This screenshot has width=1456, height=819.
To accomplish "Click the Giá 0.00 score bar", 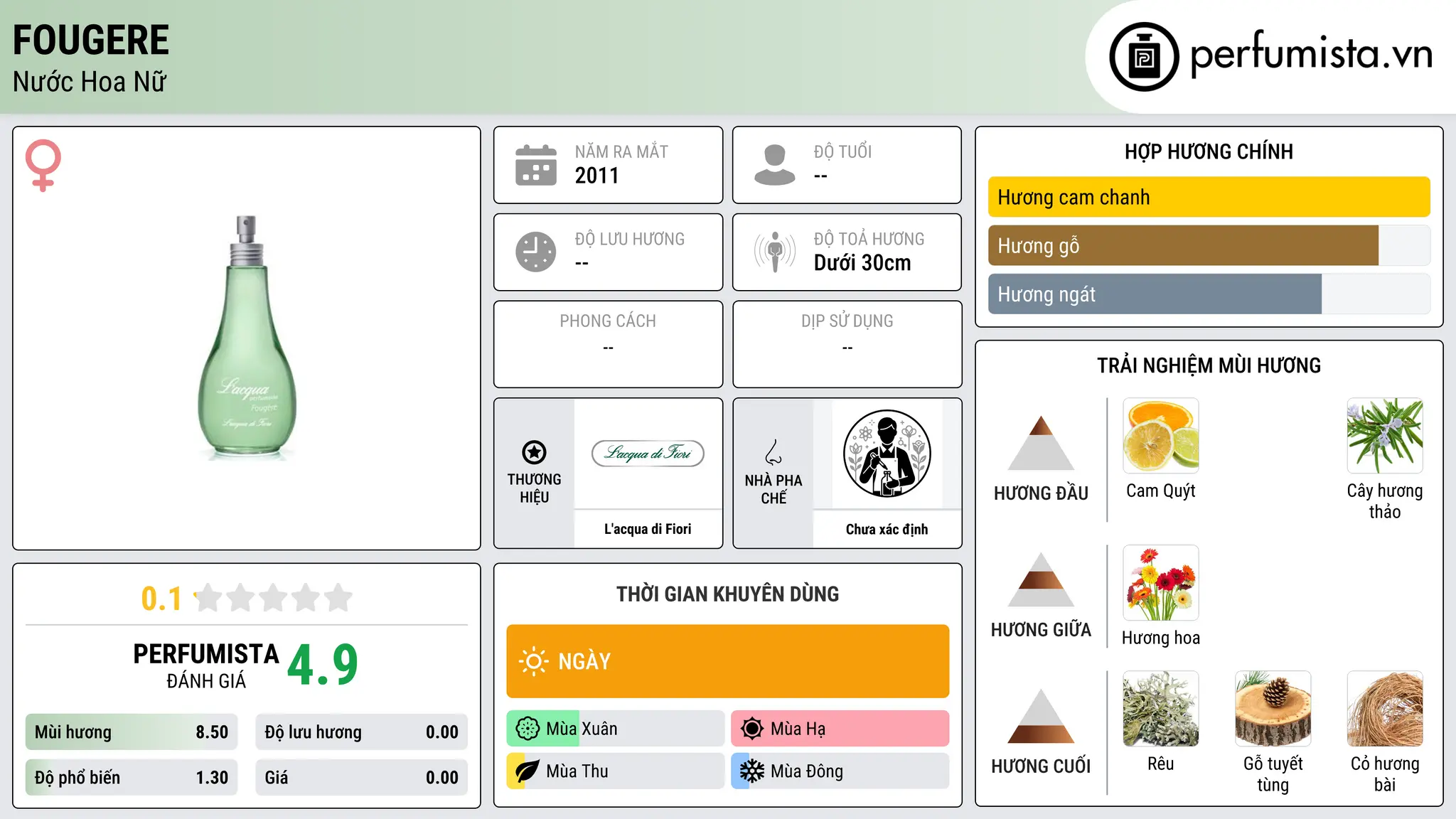I will click(361, 778).
